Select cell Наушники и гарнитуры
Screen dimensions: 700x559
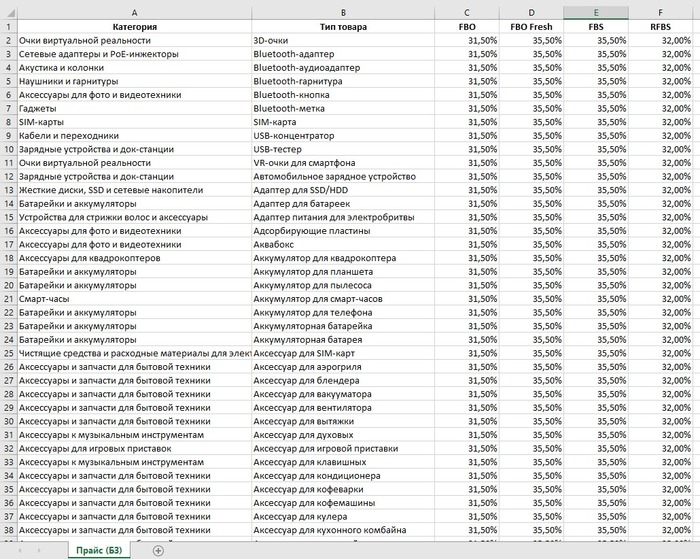pyautogui.click(x=134, y=81)
